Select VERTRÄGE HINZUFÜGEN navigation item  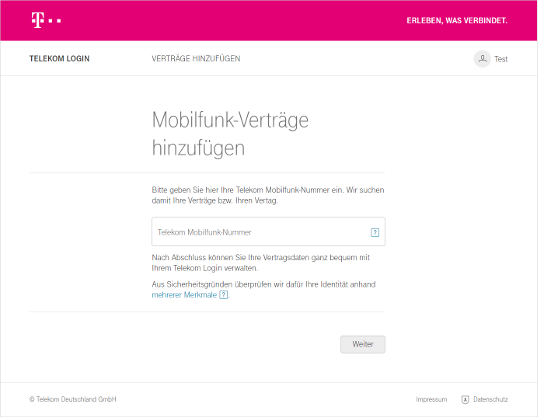click(196, 59)
